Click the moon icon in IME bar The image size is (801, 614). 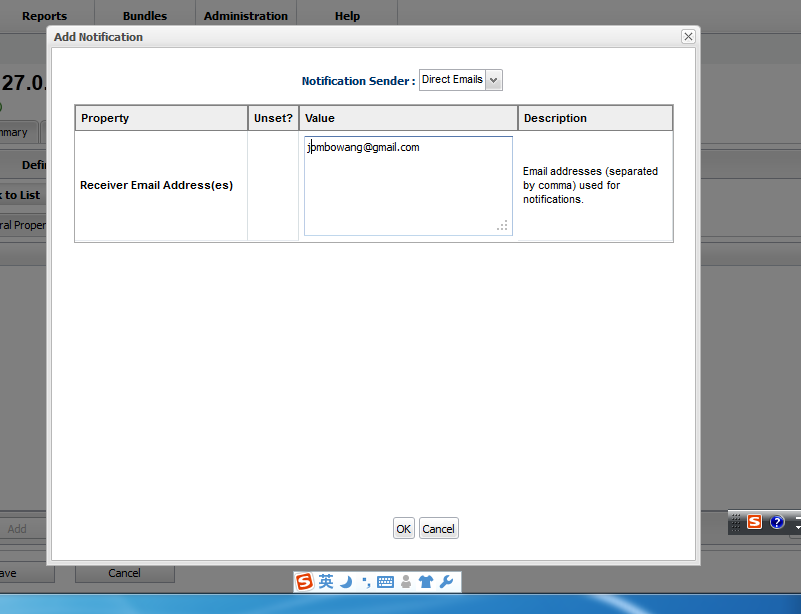(346, 581)
